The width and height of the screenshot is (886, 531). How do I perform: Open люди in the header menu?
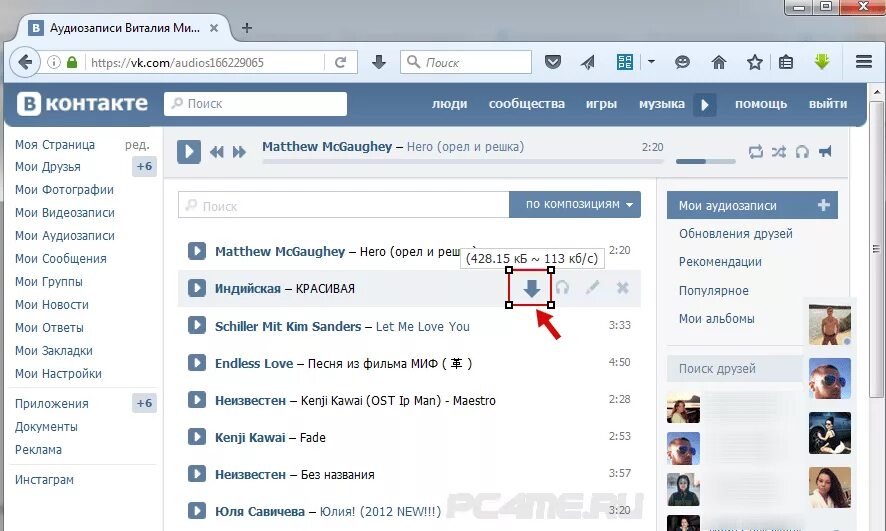click(449, 104)
